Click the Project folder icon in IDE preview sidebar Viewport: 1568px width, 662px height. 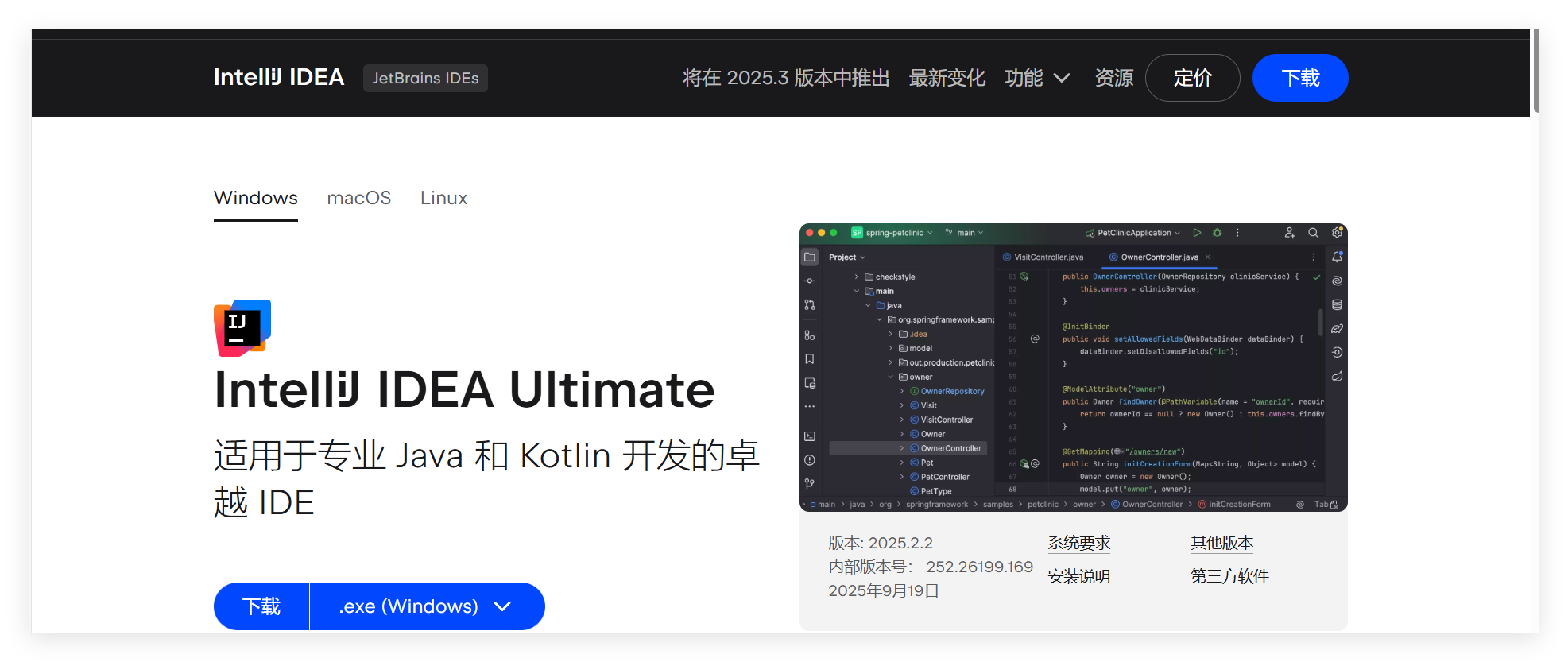click(810, 257)
